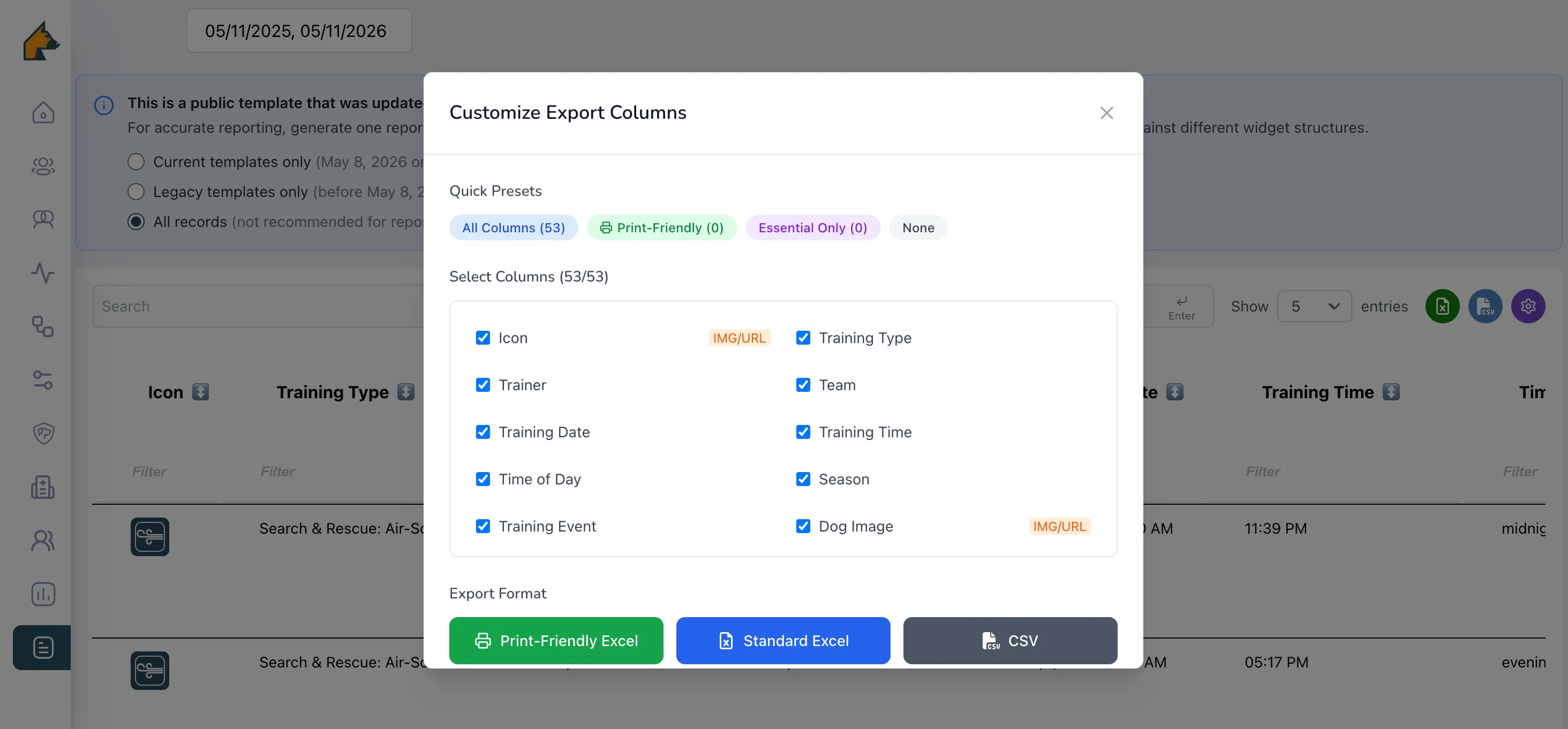The image size is (1568, 729).
Task: Click the air-scent icon in the 05:17 PM row
Action: (x=150, y=670)
